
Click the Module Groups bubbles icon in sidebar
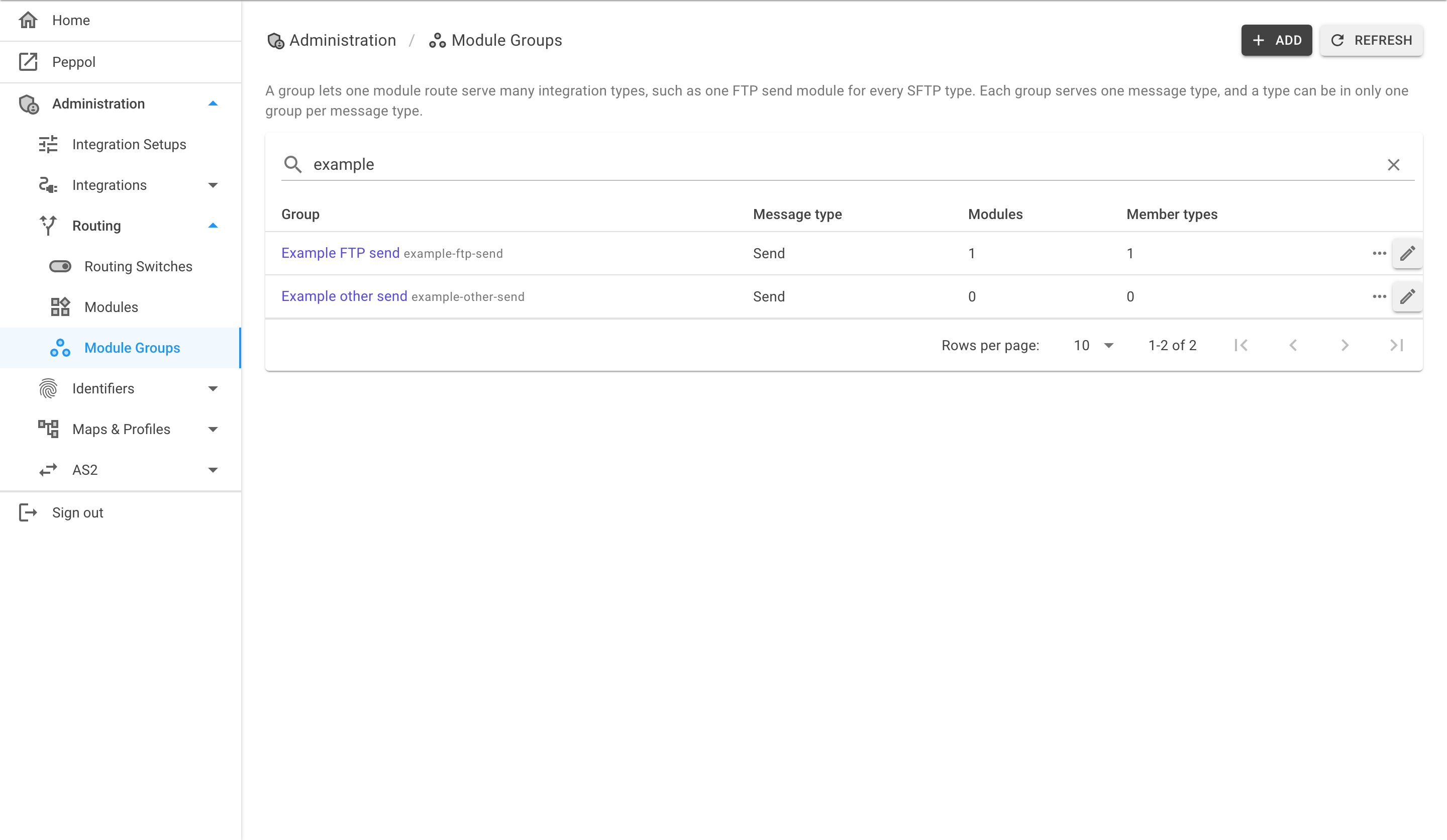tap(60, 347)
